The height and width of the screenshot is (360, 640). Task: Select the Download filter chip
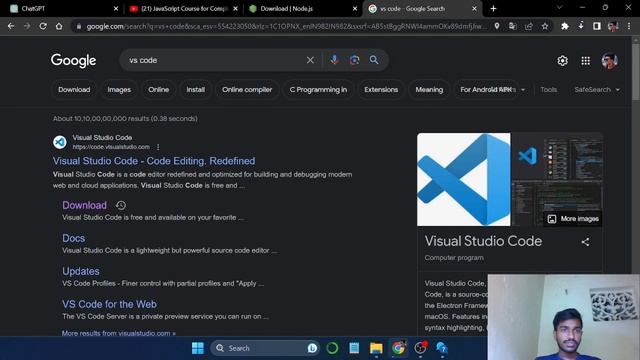[x=74, y=90]
